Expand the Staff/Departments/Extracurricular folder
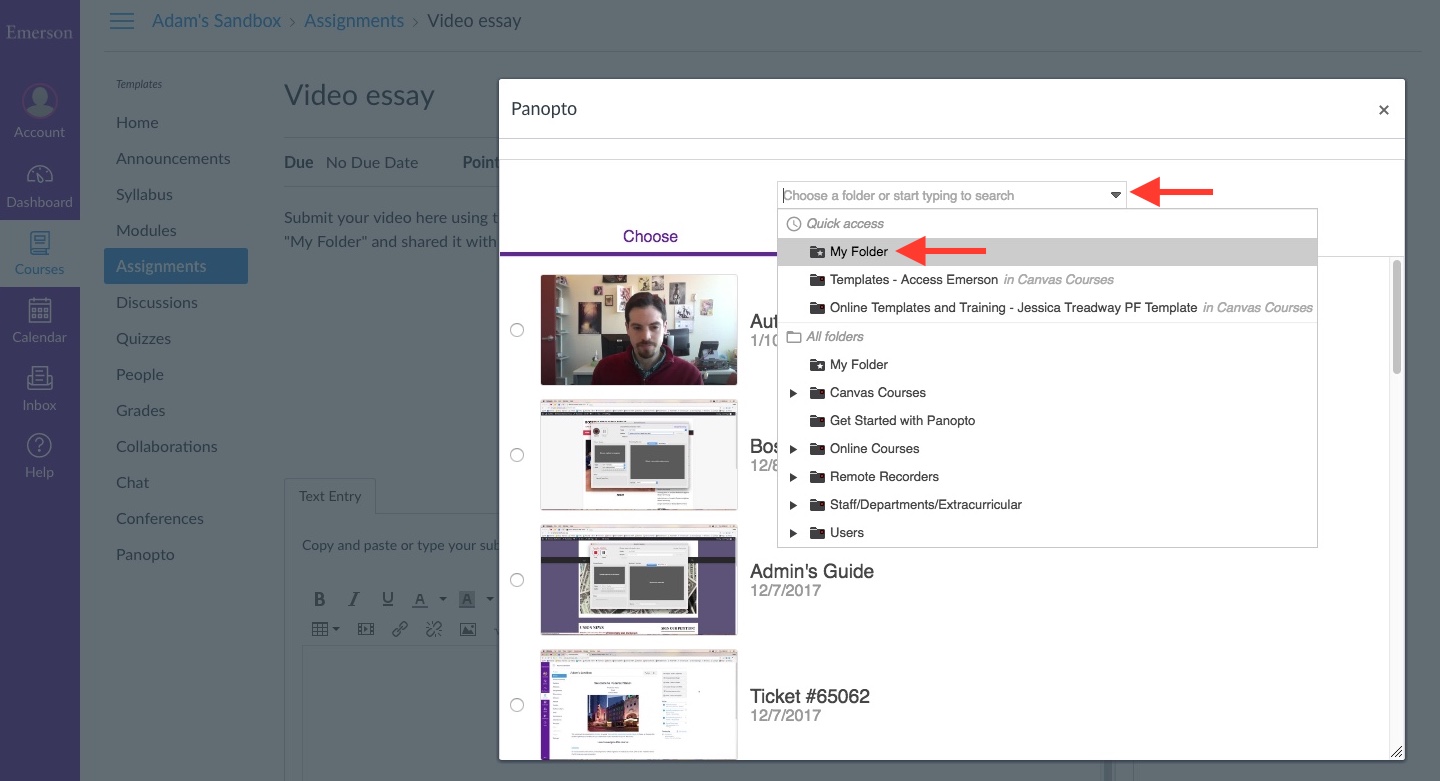Viewport: 1440px width, 781px height. (x=794, y=505)
